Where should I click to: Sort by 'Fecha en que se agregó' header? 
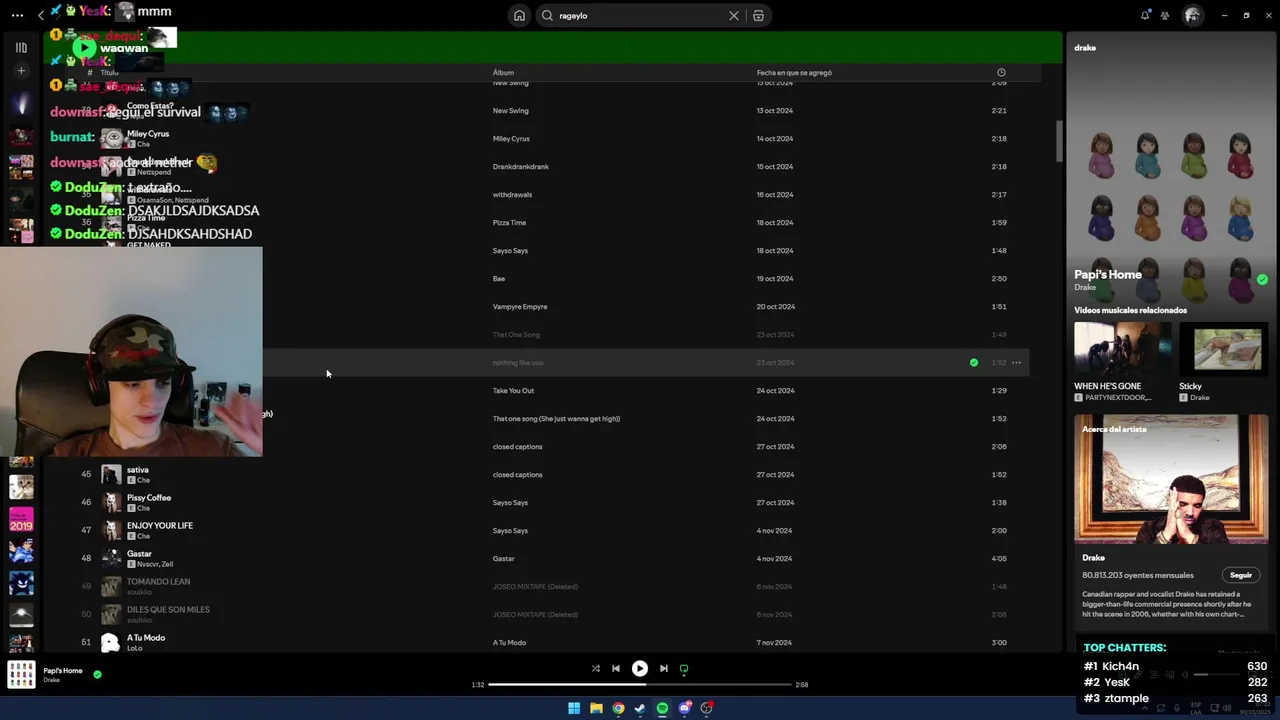tap(794, 72)
